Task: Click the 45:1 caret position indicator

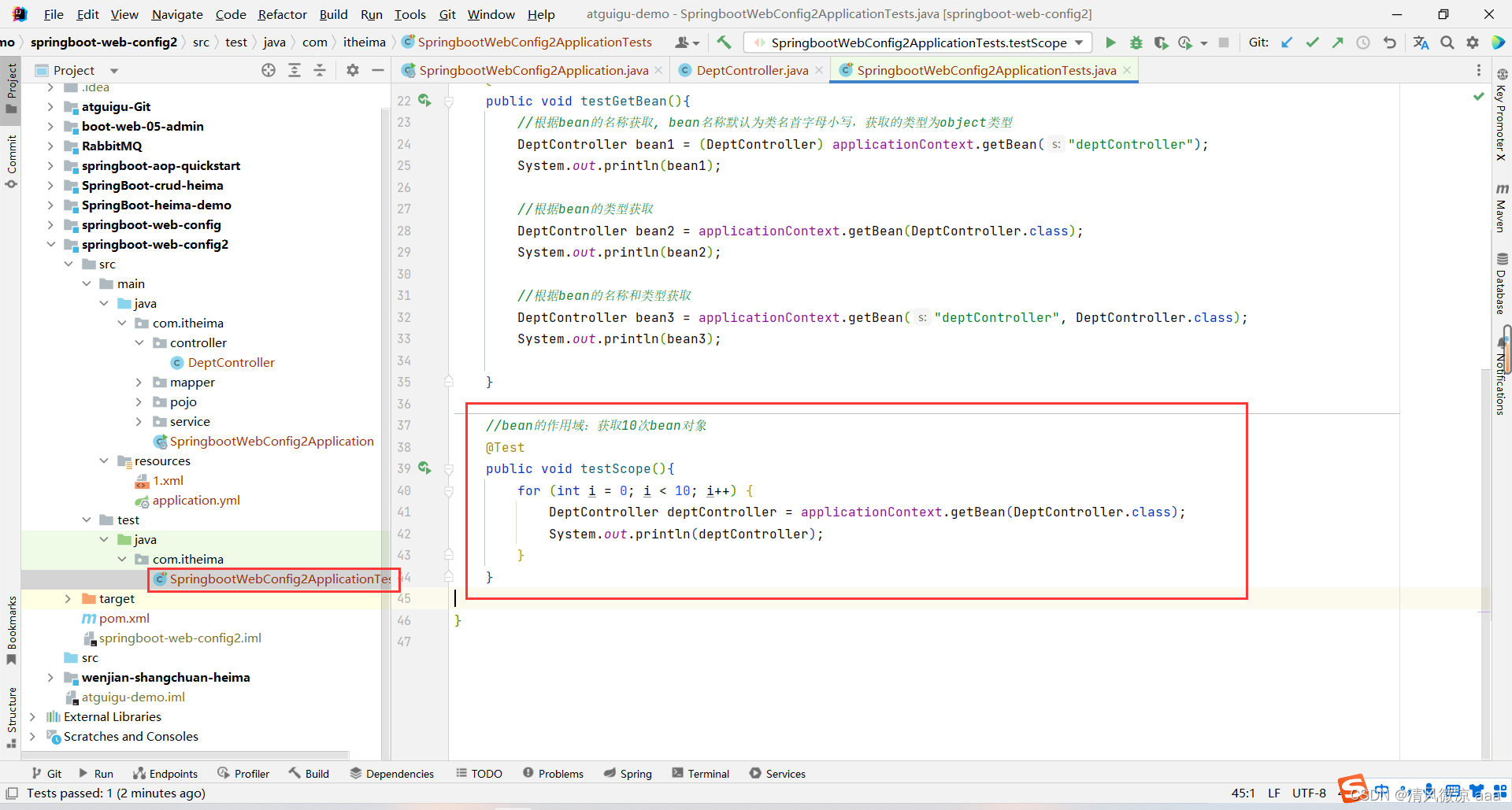Action: 1243,793
